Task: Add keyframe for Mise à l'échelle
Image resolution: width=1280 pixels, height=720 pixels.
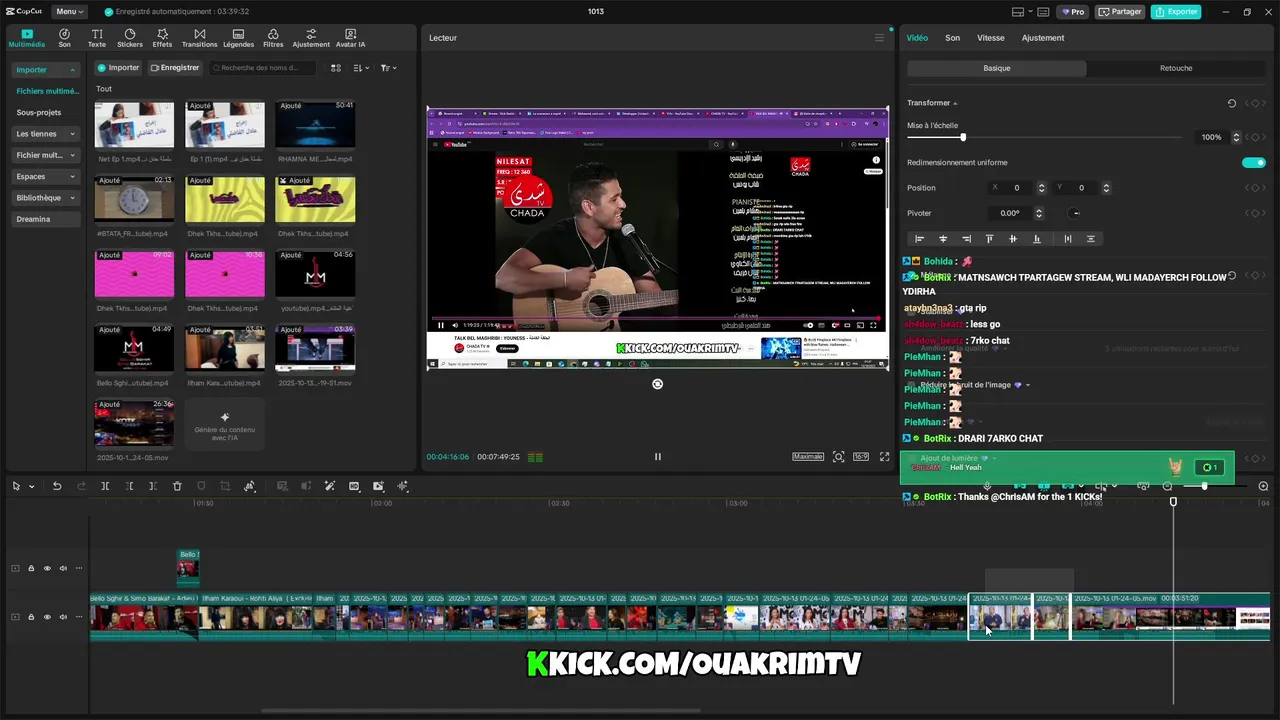Action: 1255,137
